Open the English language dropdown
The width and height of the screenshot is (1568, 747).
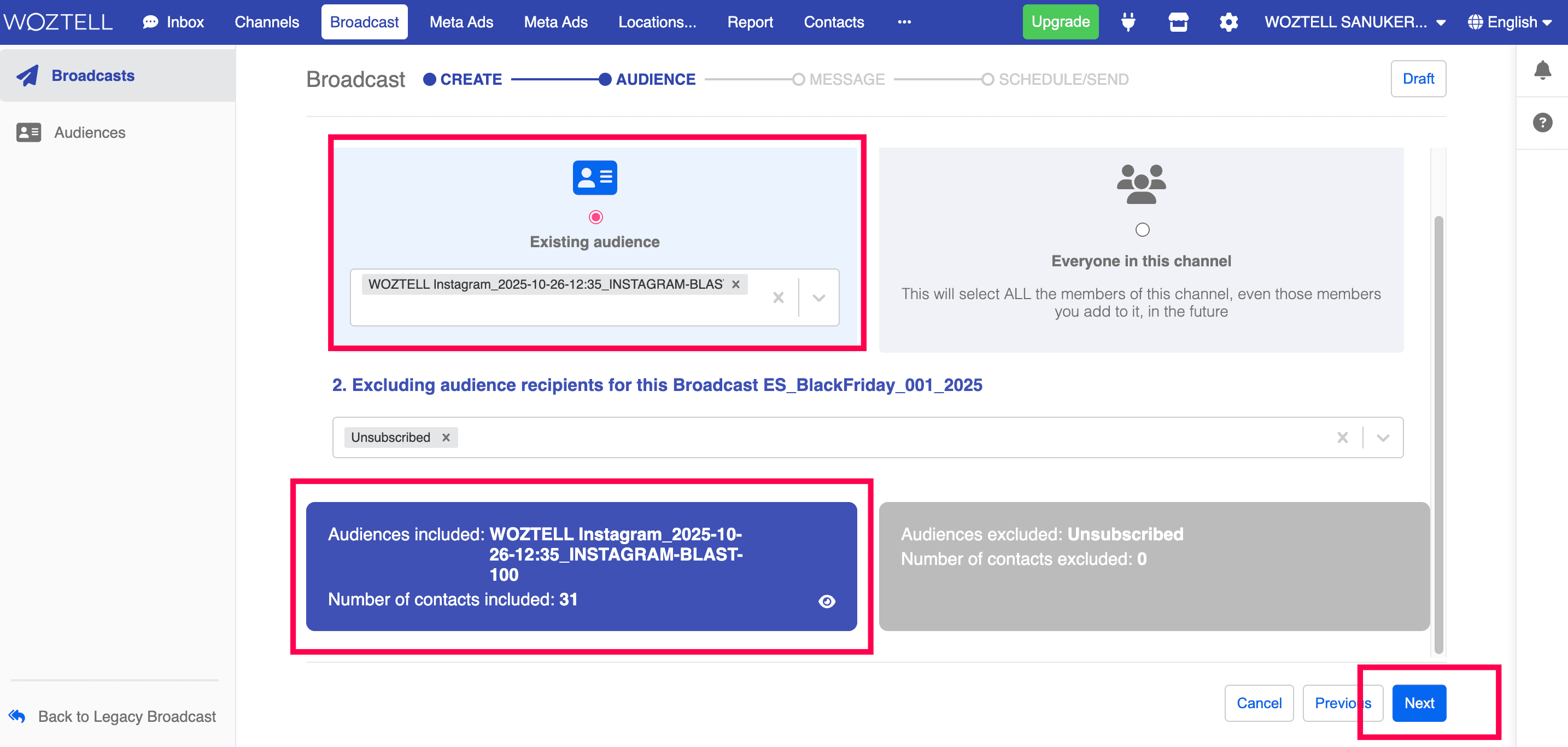[x=1510, y=22]
